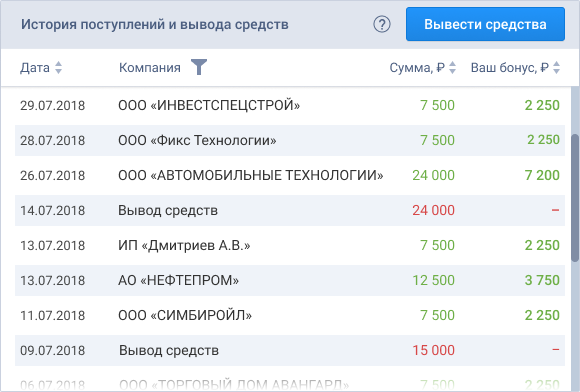Click the Дата column header
Screen dimensions: 580x392
pos(35,68)
